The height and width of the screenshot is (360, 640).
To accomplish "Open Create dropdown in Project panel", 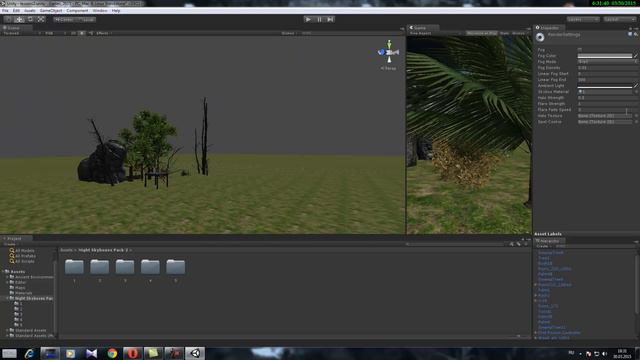I will 10,244.
